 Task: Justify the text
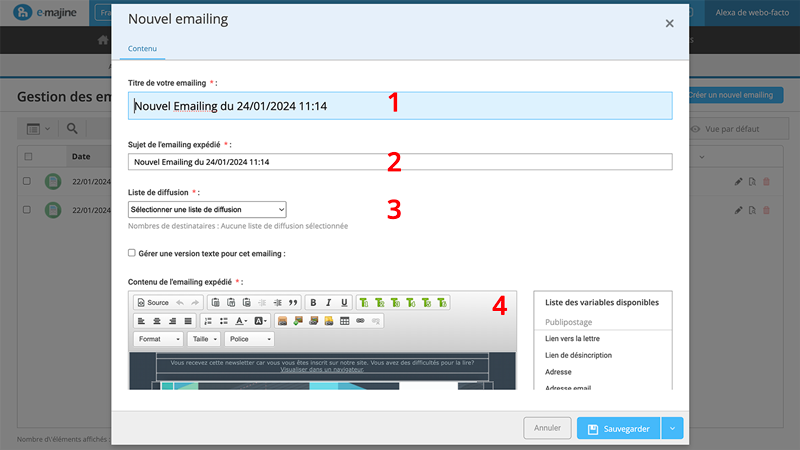[188, 321]
